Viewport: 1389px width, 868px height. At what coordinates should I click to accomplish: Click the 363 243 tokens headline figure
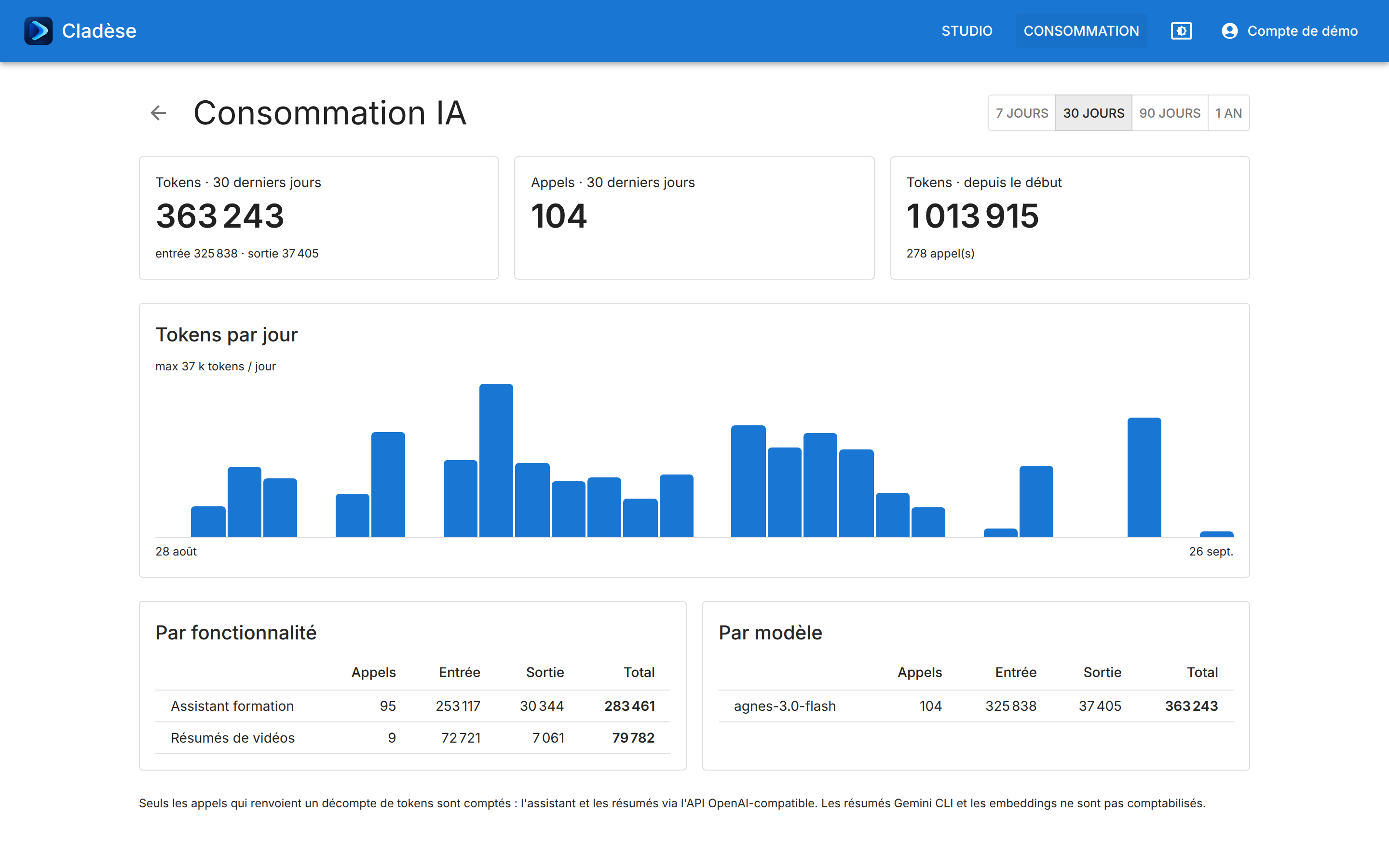[x=220, y=217]
